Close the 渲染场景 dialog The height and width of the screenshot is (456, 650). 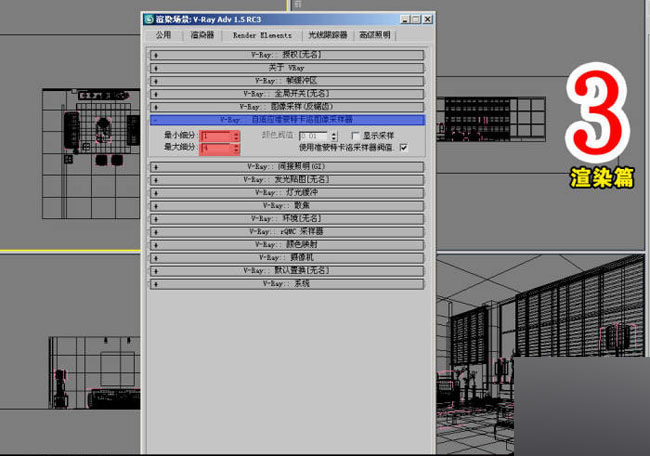[427, 19]
